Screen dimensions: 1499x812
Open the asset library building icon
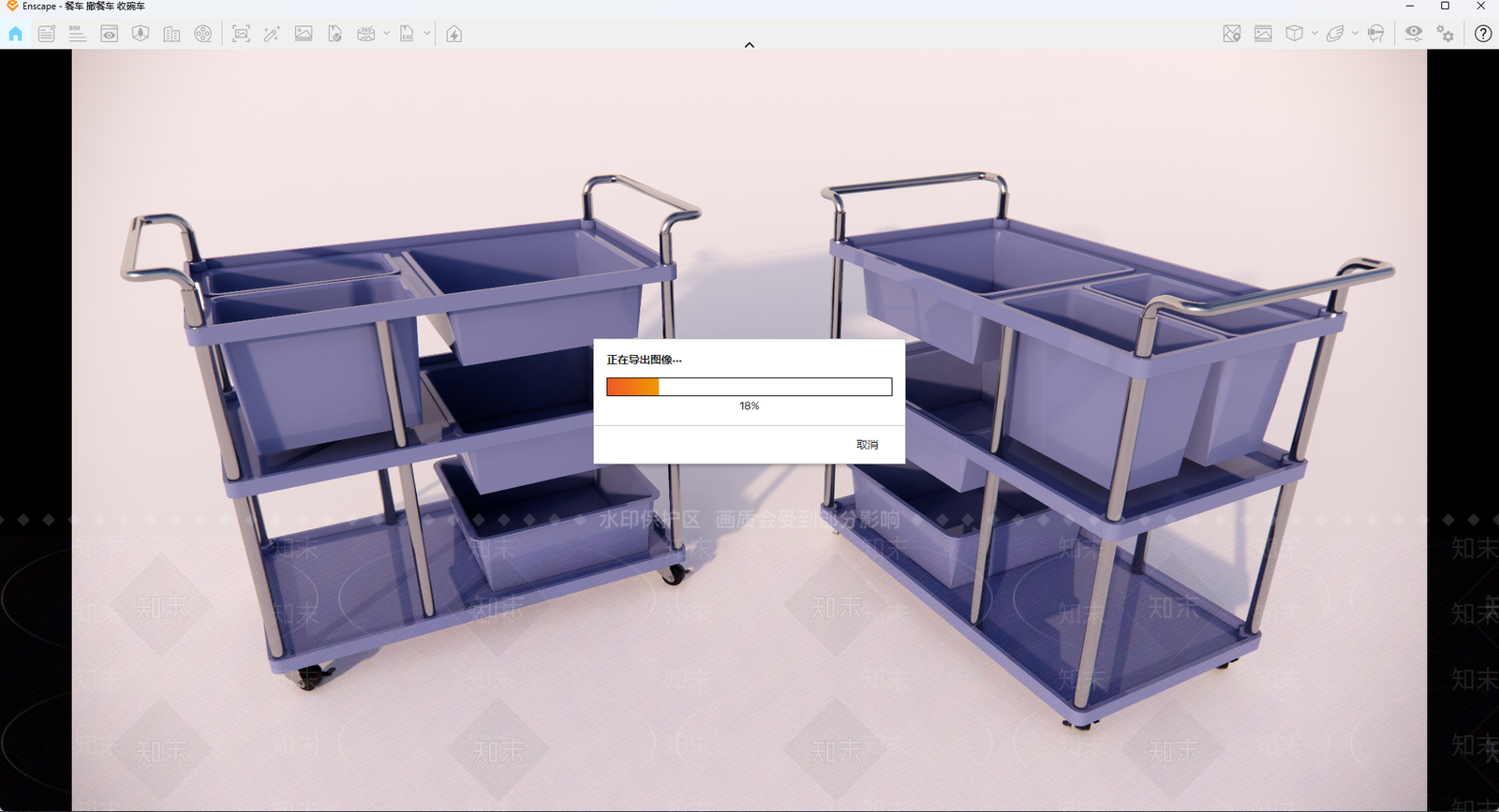(171, 34)
